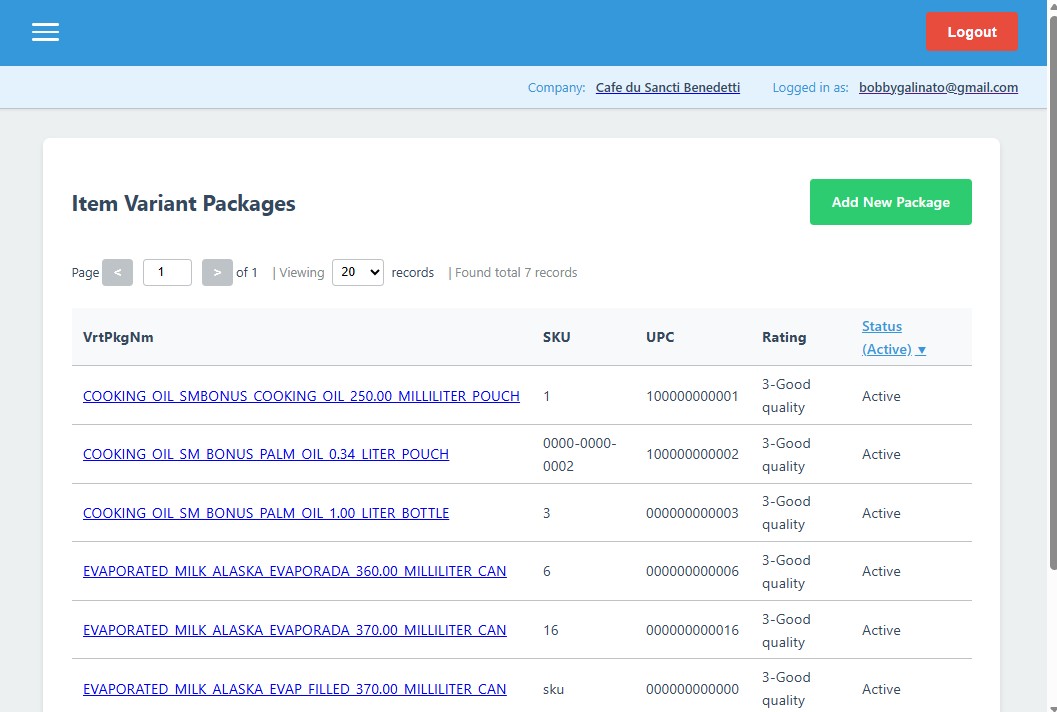Image resolution: width=1057 pixels, height=712 pixels.
Task: Click the Rating column header
Action: pos(784,337)
